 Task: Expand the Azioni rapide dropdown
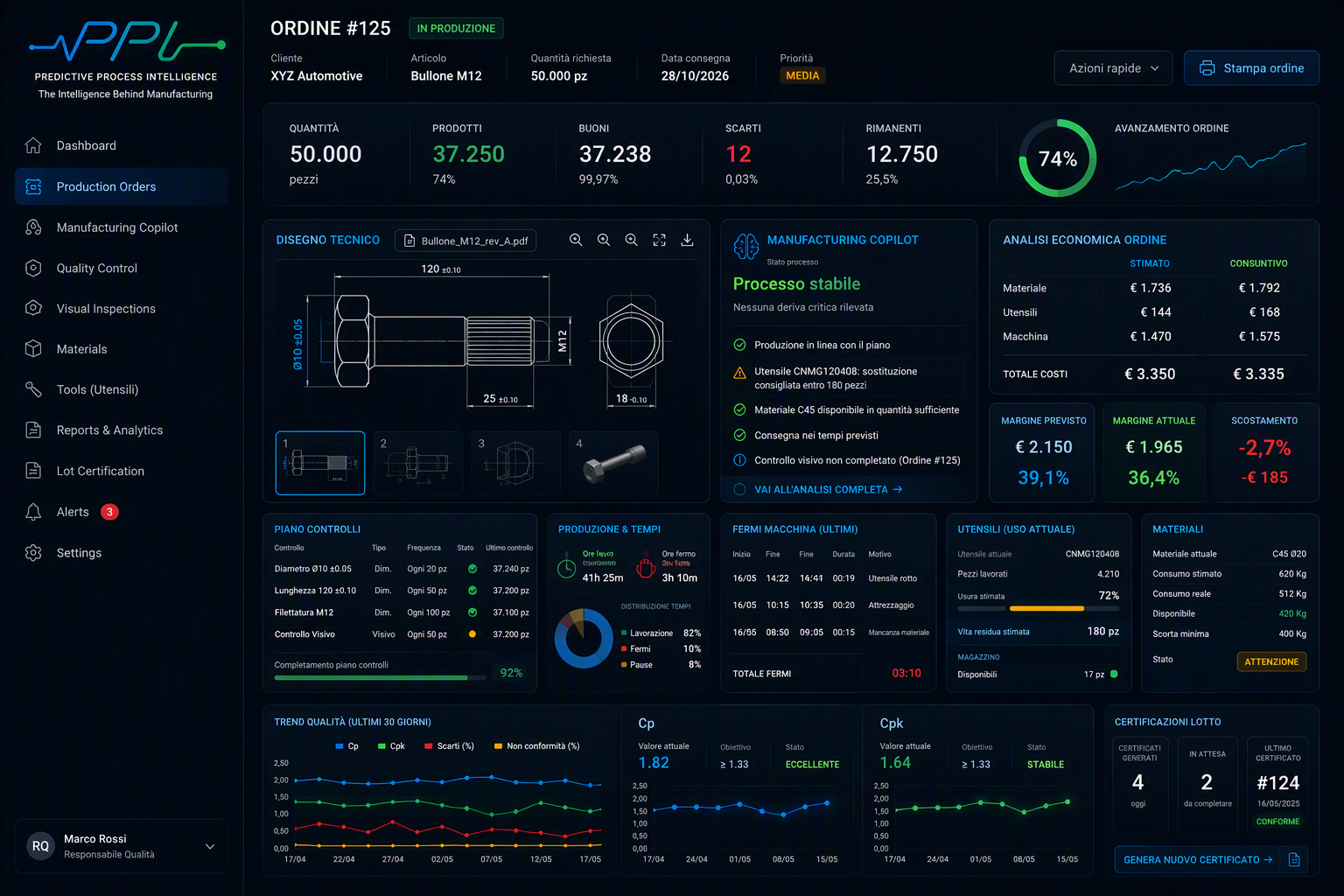pos(1113,68)
